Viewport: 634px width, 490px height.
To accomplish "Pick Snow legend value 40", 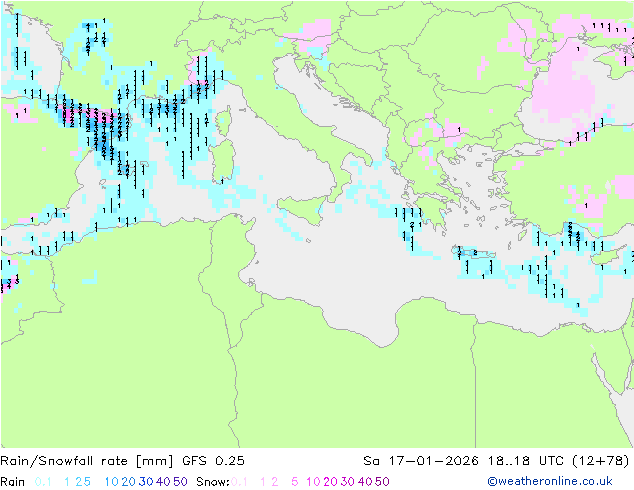I will click(x=365, y=482).
